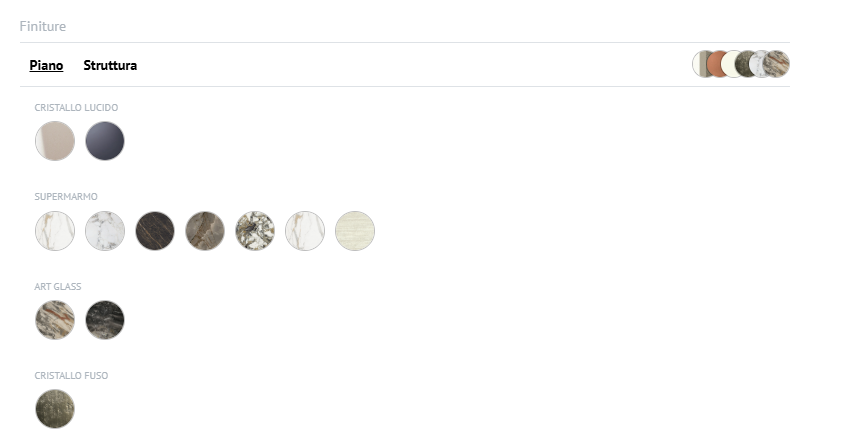Screen dimensions: 865x442
Task: Select the white gray-veined Supermarmo marble swatch
Action: click(x=105, y=231)
